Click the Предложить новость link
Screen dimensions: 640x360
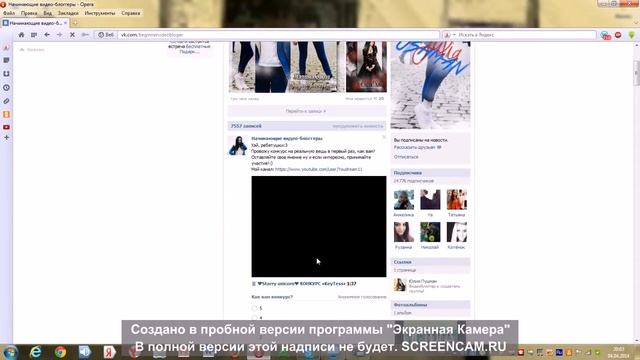point(358,126)
